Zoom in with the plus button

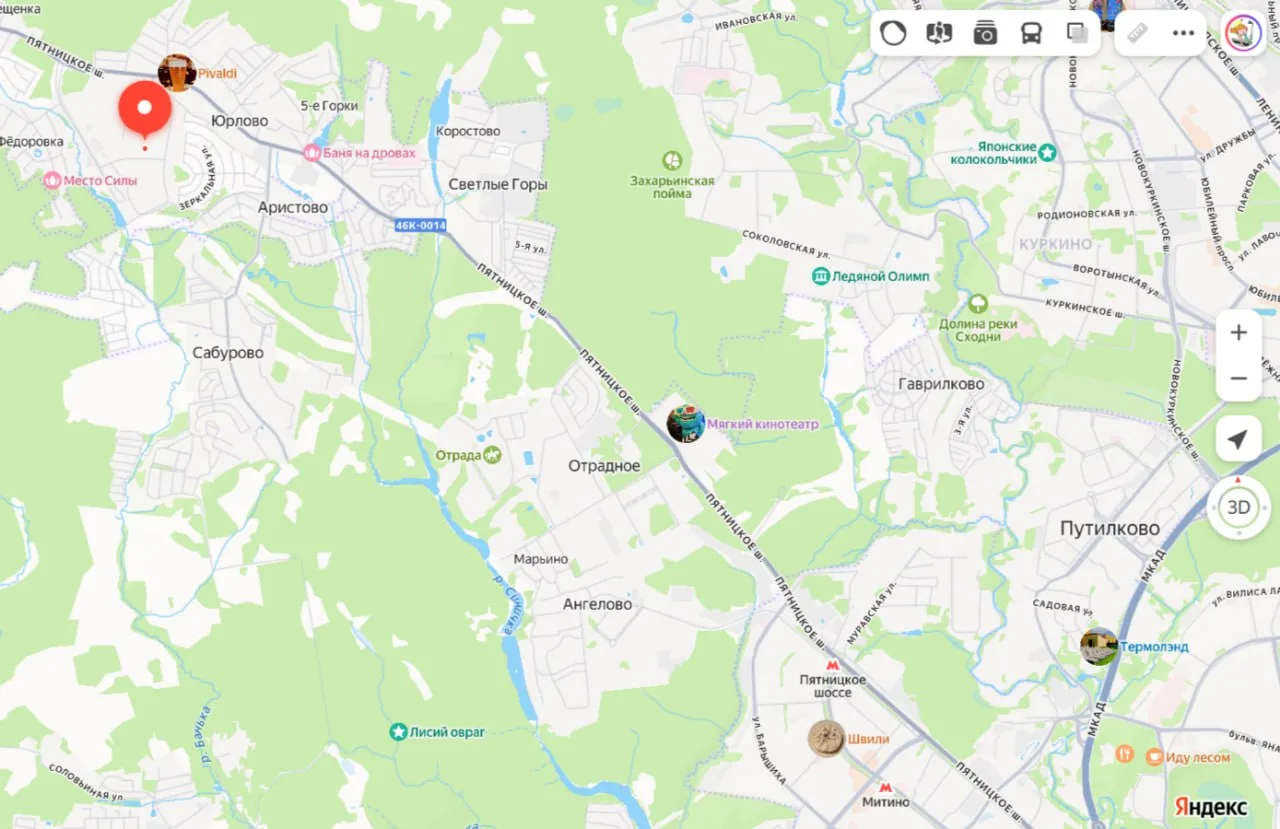(x=1239, y=333)
